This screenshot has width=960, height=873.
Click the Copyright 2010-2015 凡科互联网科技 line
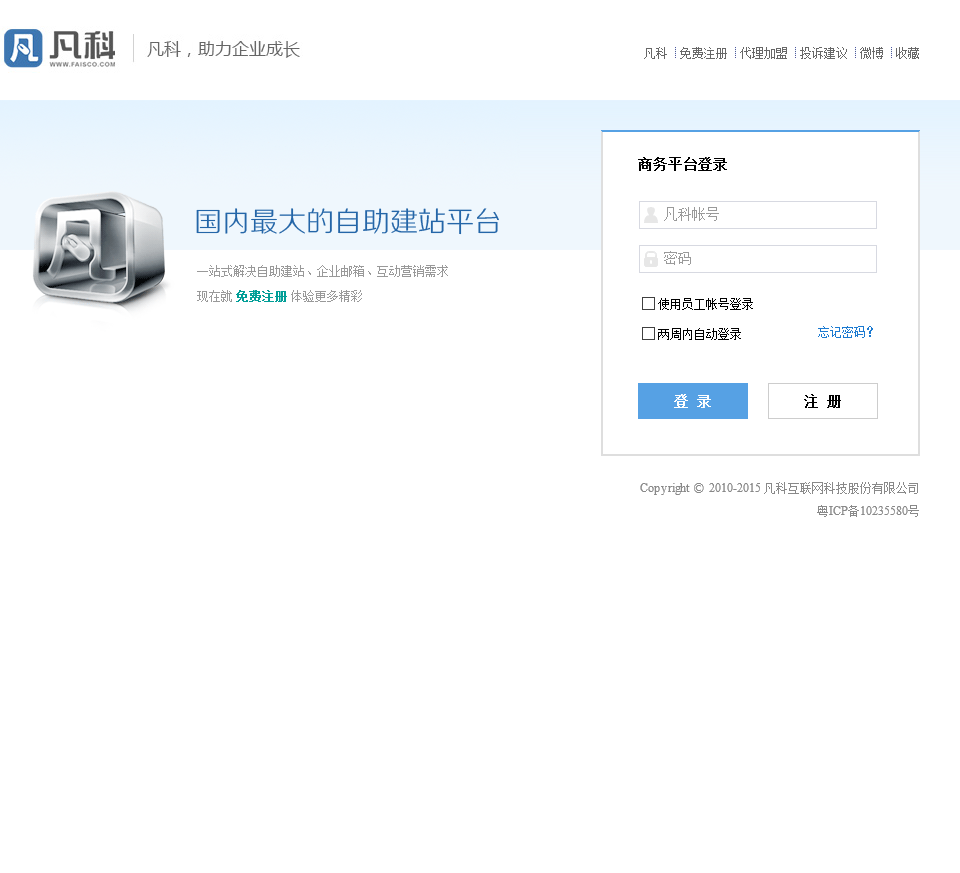tap(779, 488)
